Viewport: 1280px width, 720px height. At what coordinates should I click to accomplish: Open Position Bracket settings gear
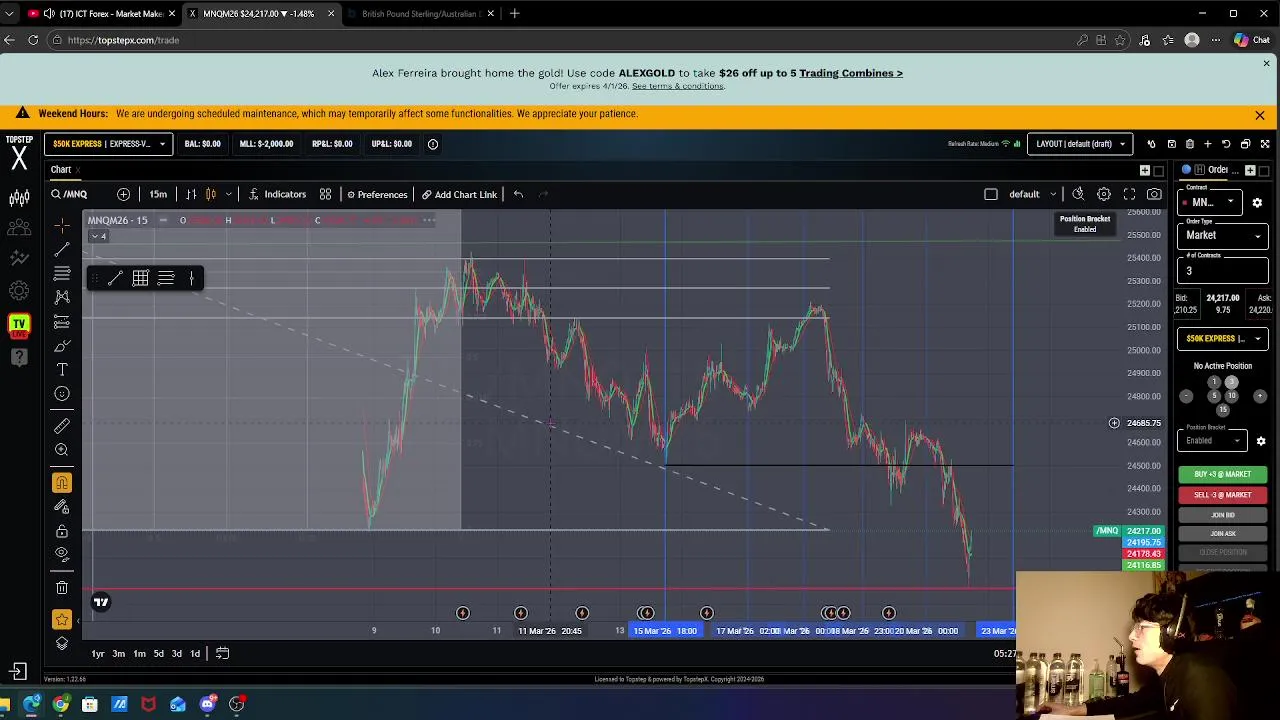(1261, 441)
